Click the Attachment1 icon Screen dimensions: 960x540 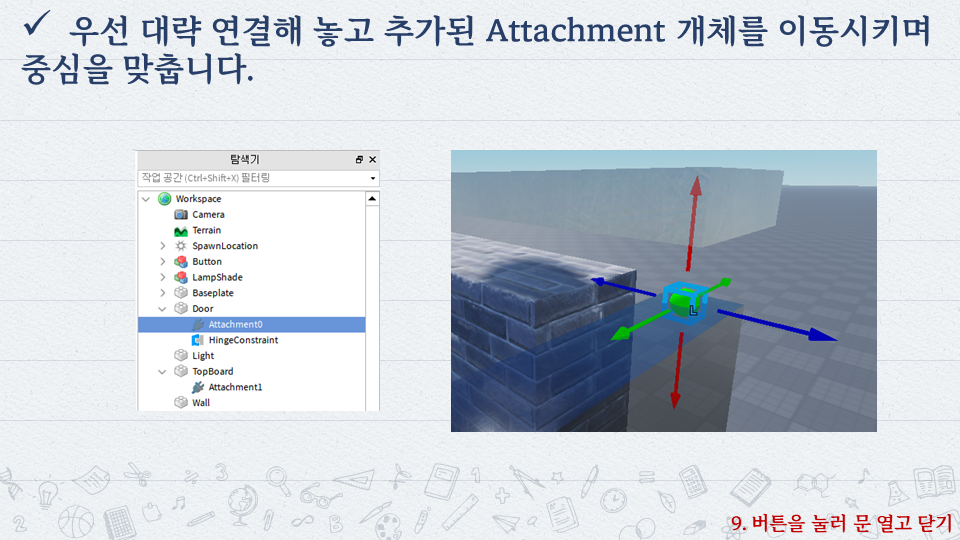[x=197, y=387]
